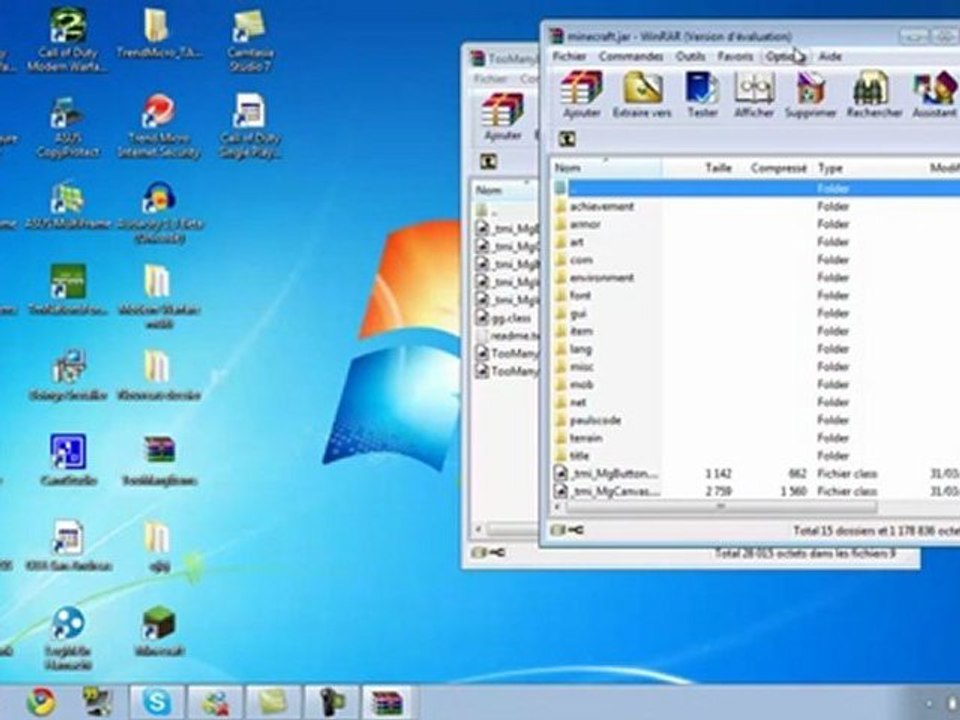Click the up-folder icon in minecraft.jar window
Viewport: 960px width, 720px height.
(567, 139)
